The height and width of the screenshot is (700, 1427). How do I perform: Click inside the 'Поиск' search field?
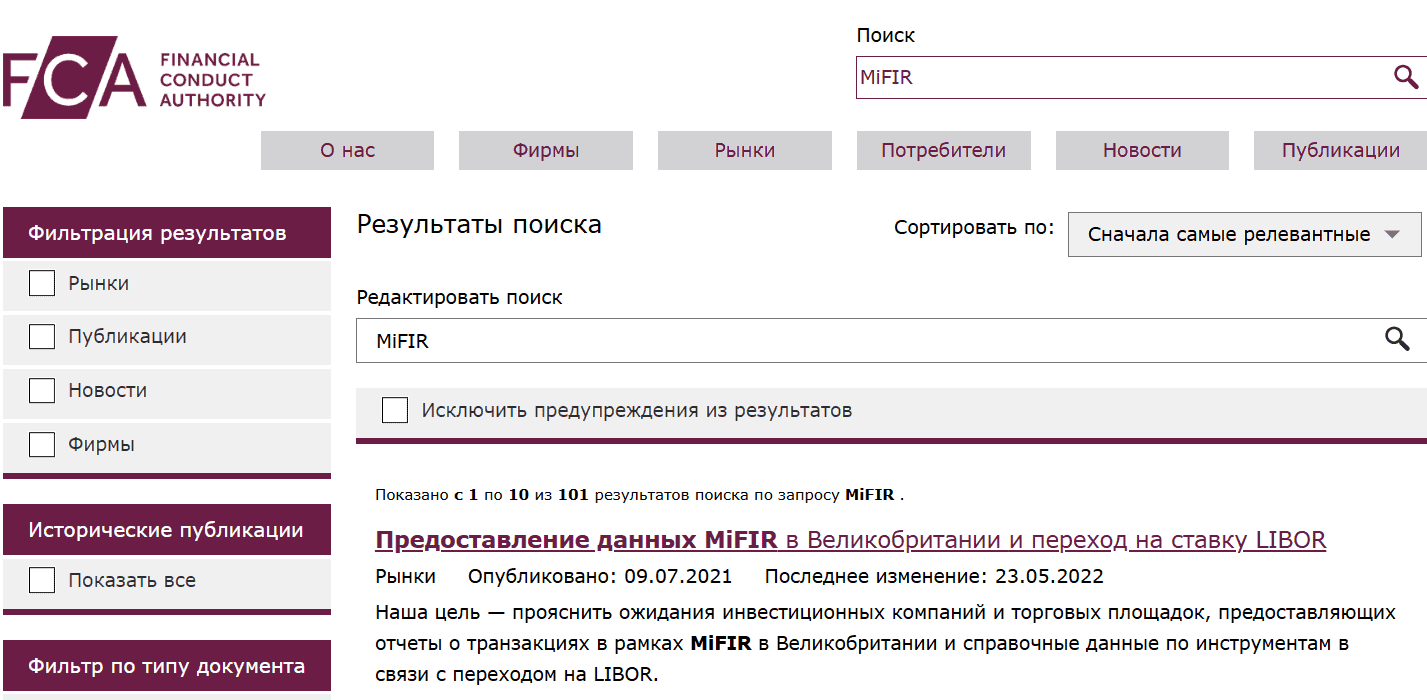pyautogui.click(x=1100, y=76)
